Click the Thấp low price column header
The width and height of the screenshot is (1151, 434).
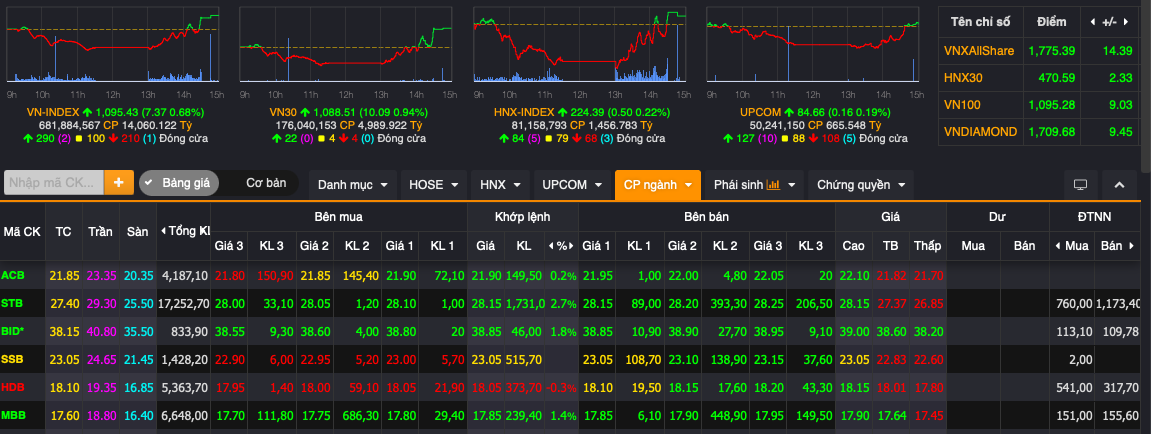point(928,245)
